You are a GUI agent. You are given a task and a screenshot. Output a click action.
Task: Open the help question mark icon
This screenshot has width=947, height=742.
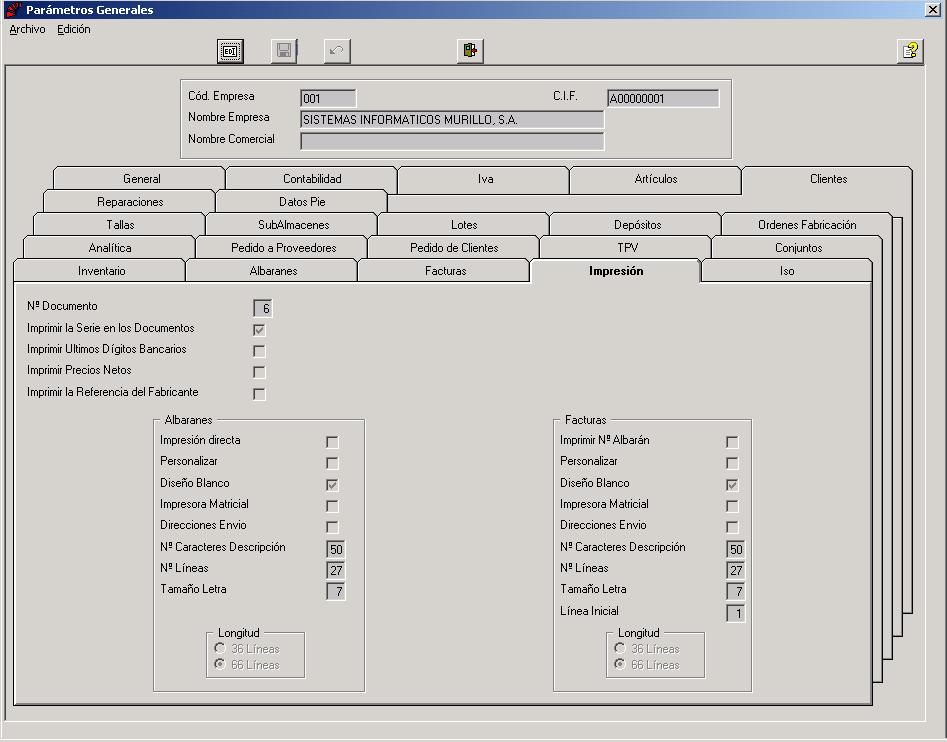pos(910,51)
